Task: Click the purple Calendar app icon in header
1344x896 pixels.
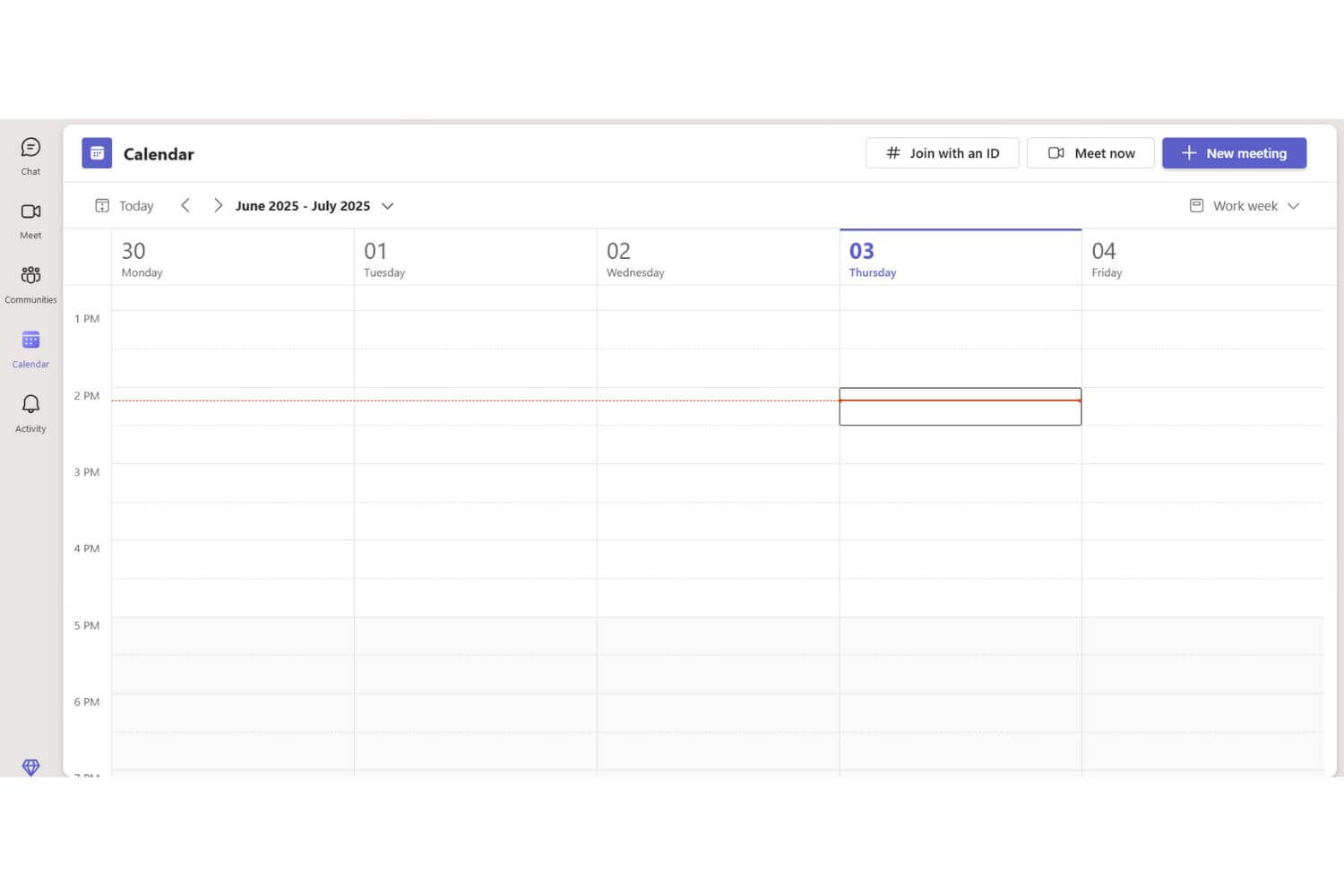Action: click(x=97, y=153)
